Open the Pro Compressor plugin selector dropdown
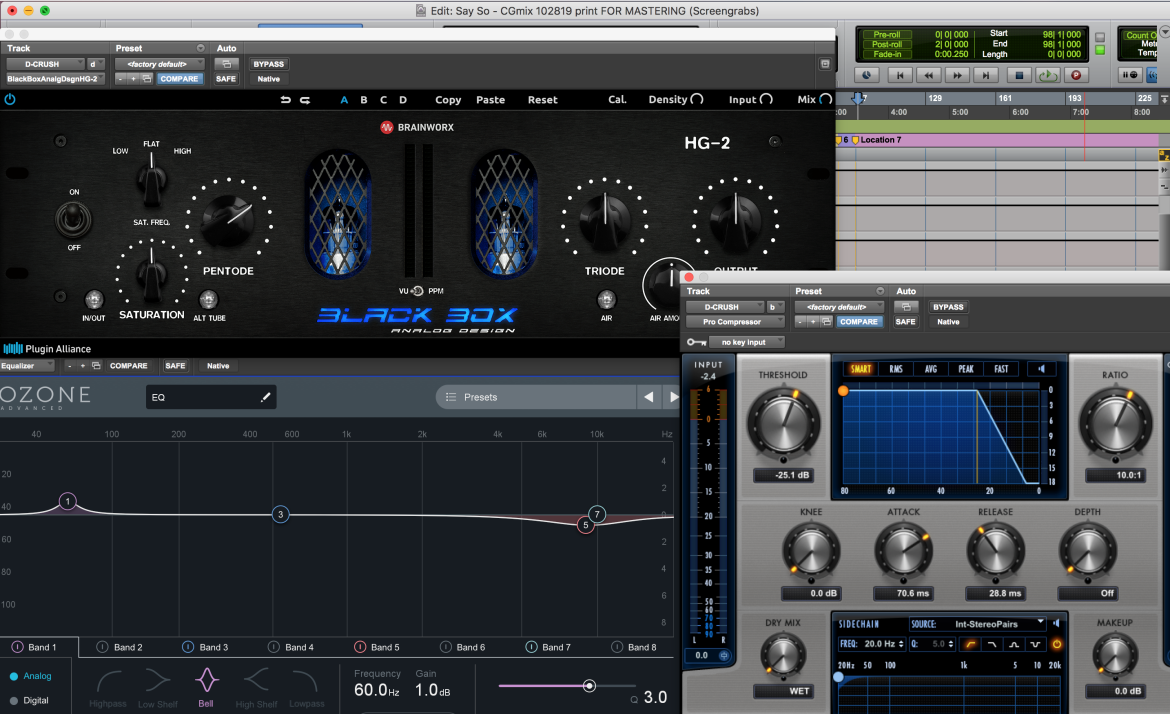This screenshot has width=1170, height=714. tap(735, 322)
